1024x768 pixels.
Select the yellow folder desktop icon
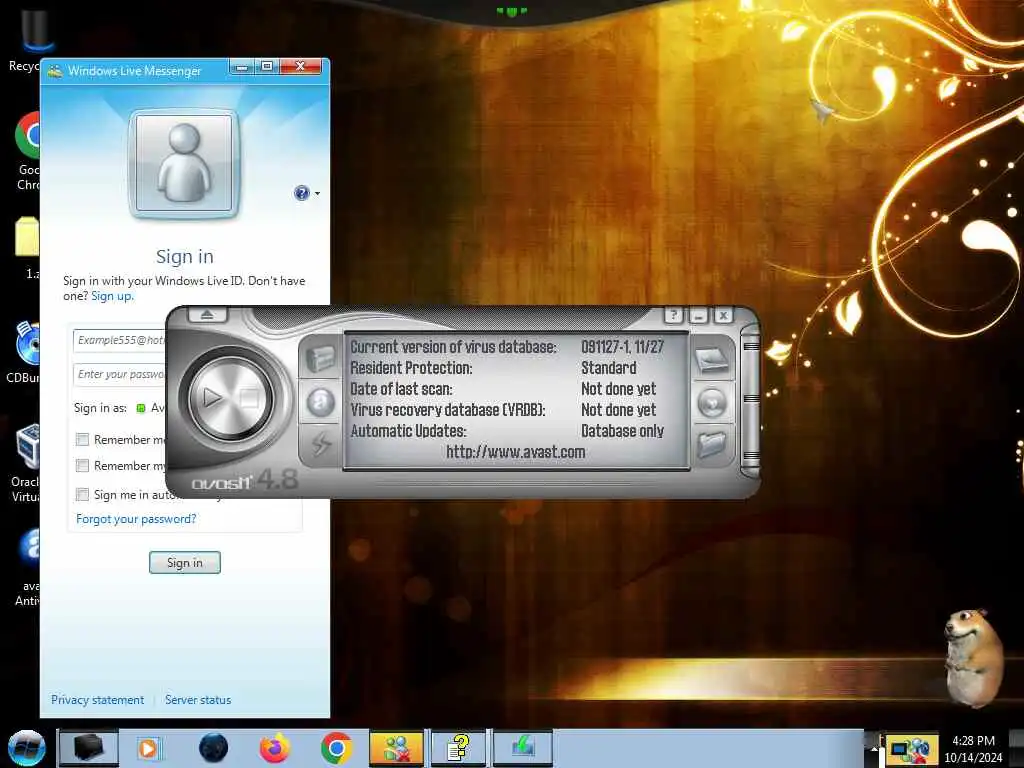point(27,248)
